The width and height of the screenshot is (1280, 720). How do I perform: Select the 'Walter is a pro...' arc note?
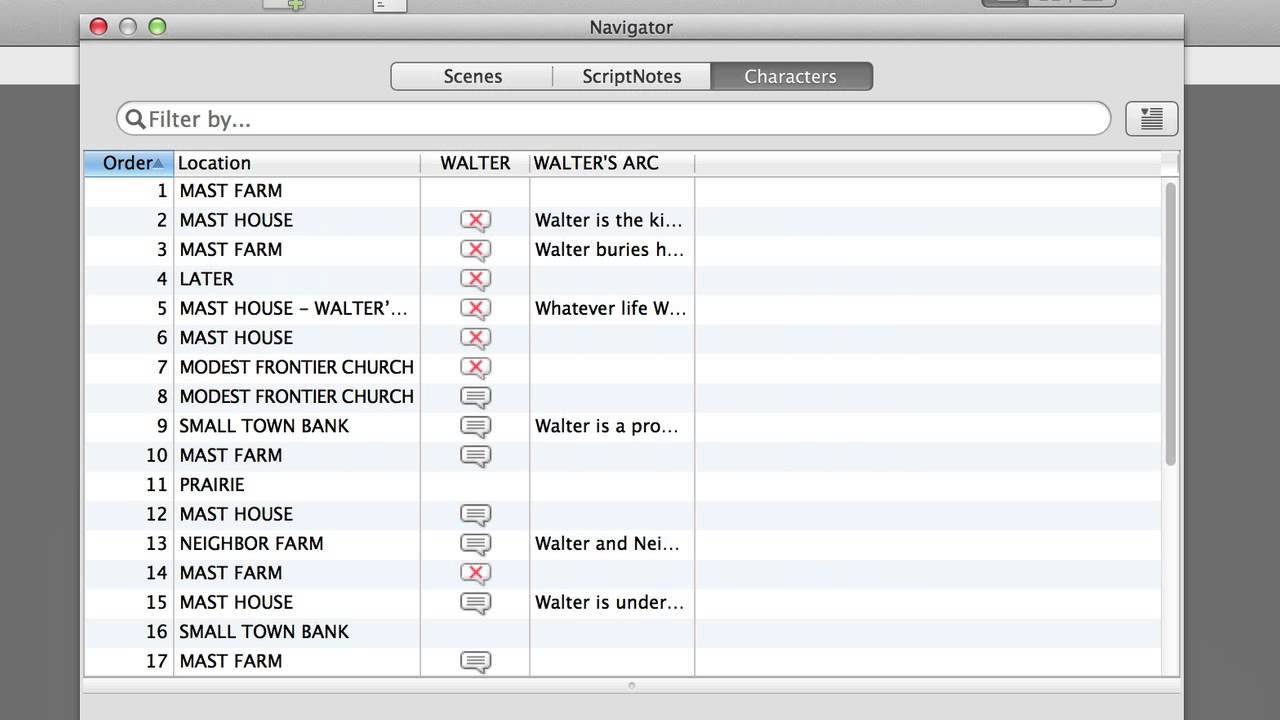click(x=607, y=426)
